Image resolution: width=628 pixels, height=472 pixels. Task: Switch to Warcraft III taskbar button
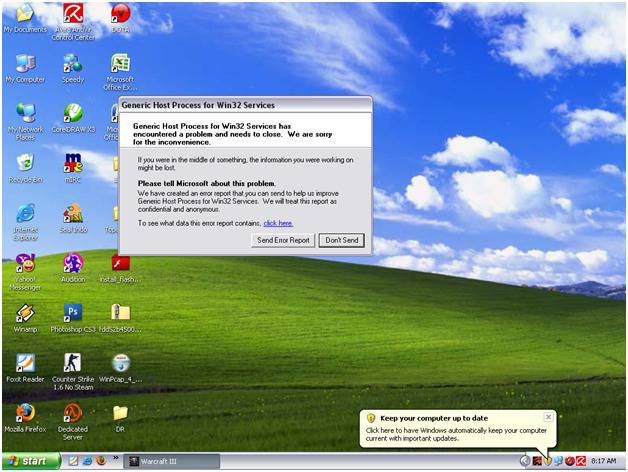pos(171,461)
